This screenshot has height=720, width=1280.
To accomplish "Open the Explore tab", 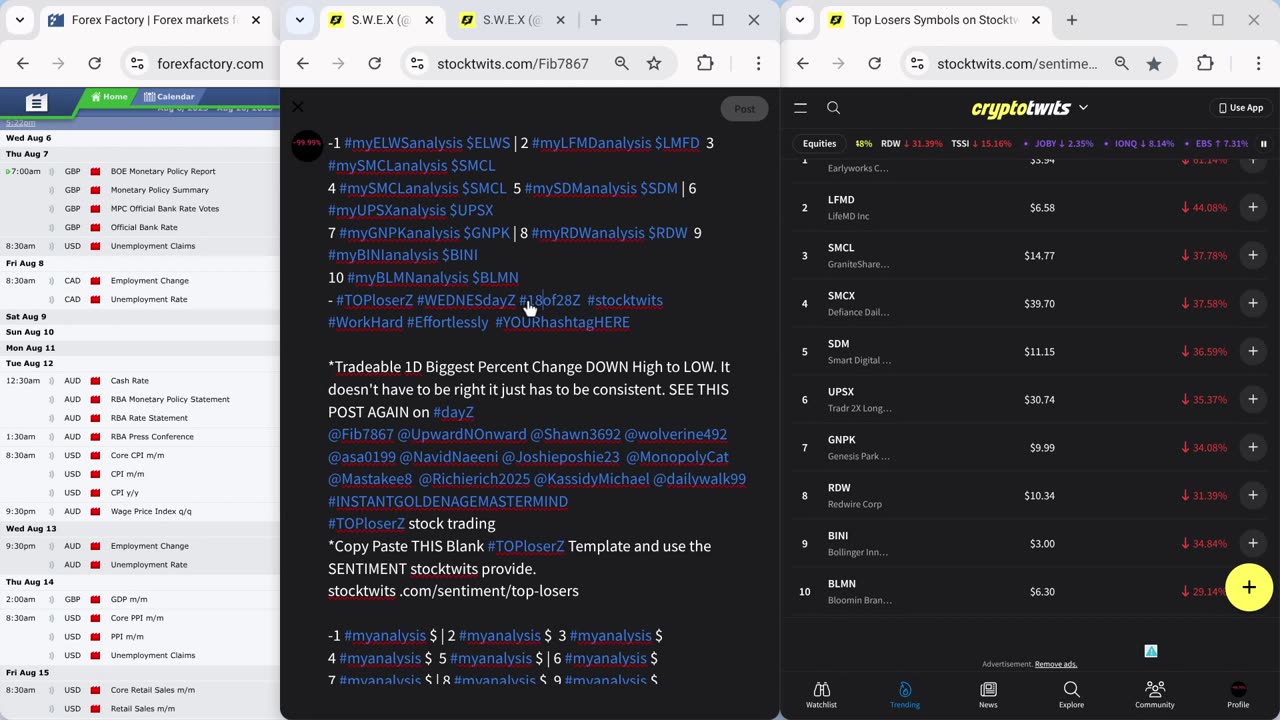I will tap(1071, 695).
